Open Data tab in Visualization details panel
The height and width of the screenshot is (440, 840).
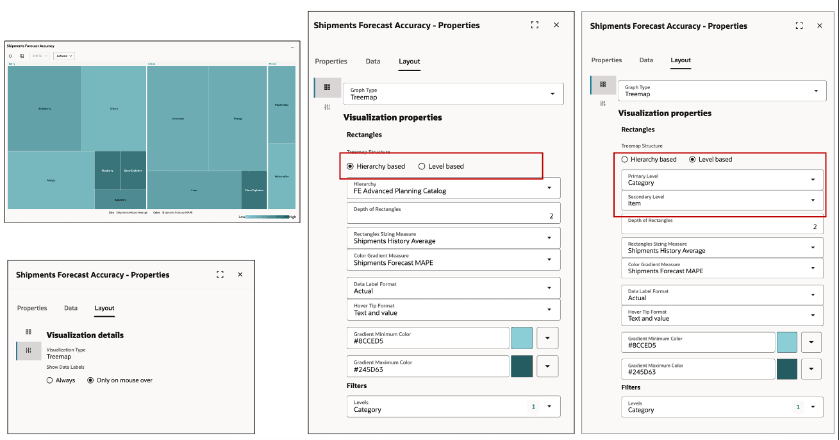[x=71, y=308]
